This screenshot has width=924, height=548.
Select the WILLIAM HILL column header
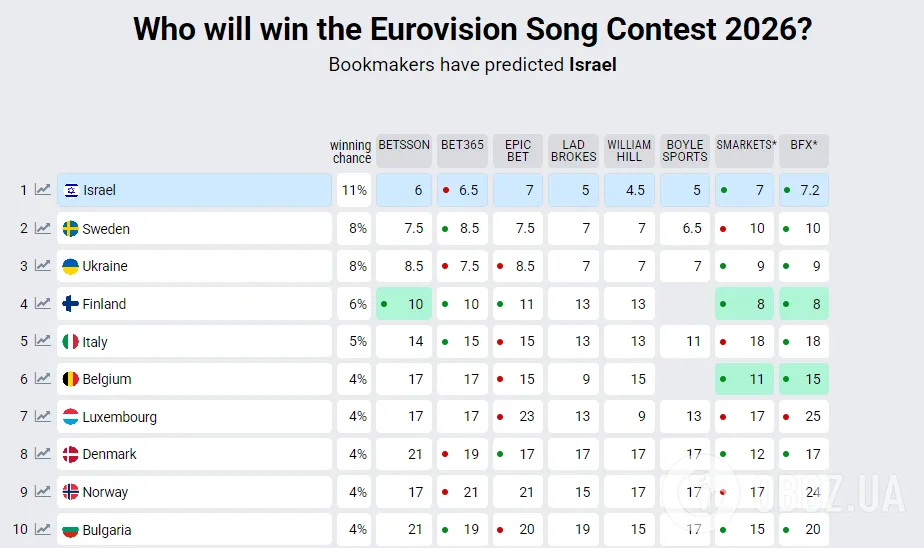coord(629,150)
